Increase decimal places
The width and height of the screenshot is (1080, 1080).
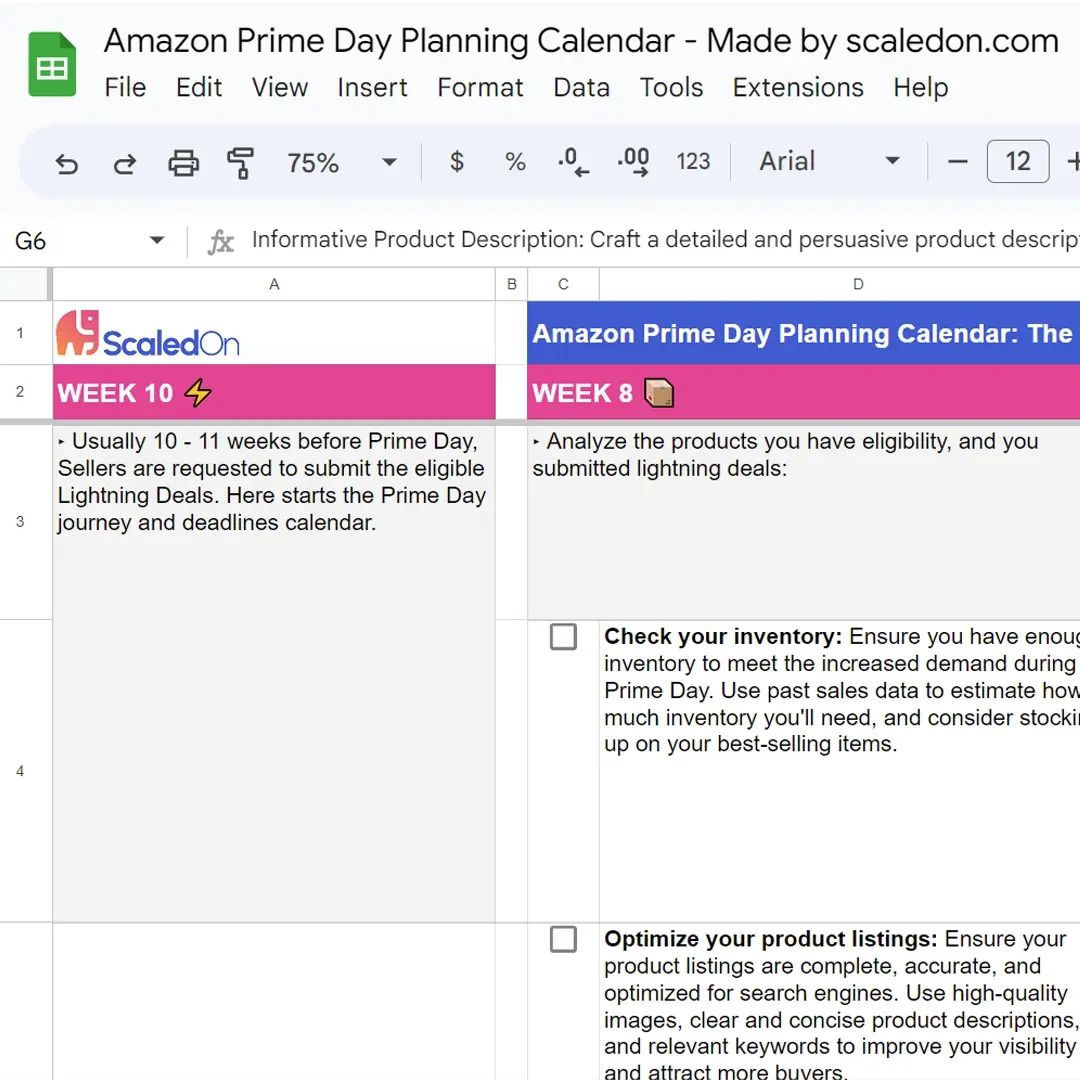tap(634, 162)
